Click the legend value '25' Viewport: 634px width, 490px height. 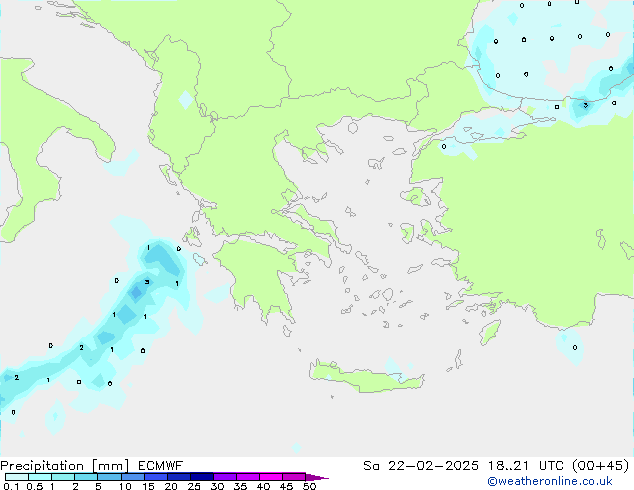(194, 486)
